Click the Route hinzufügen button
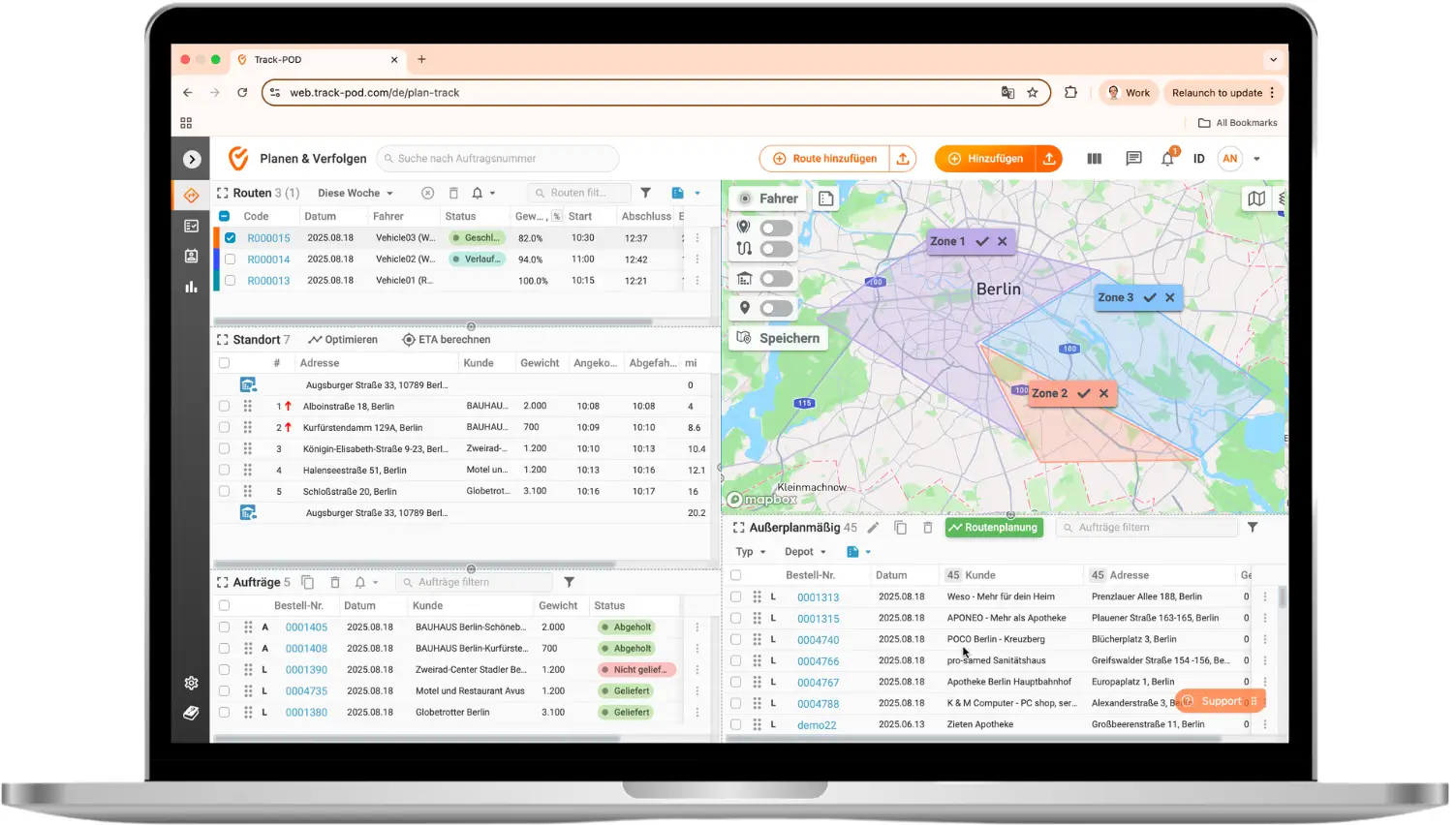 point(824,159)
